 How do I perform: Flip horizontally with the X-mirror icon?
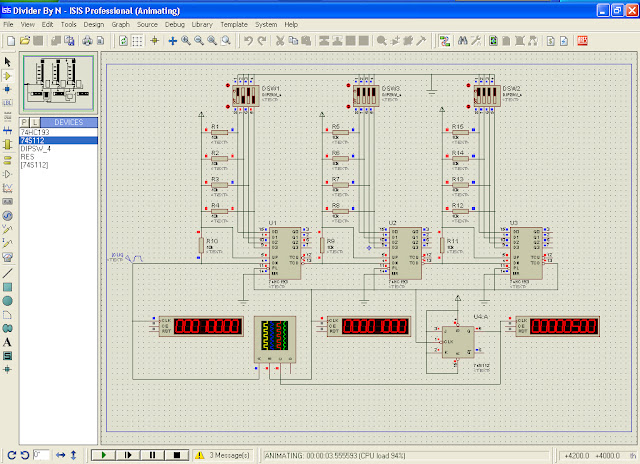coord(61,455)
